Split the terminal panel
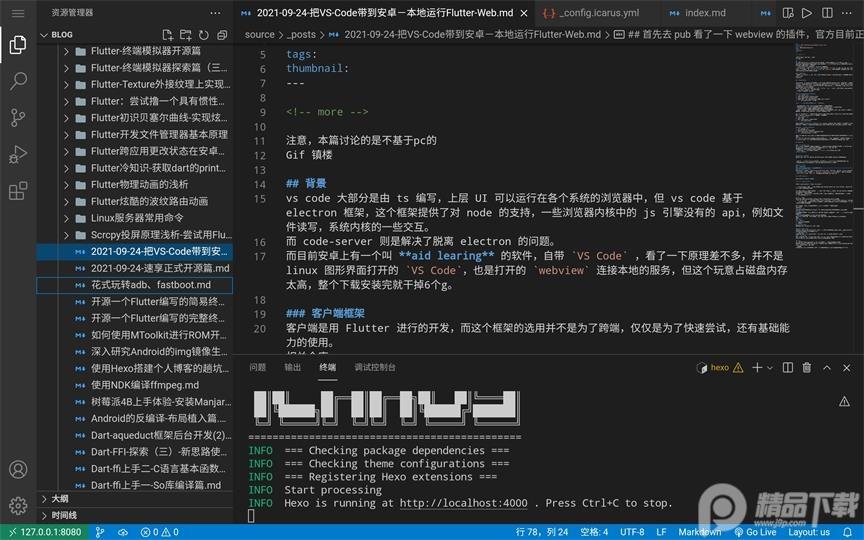 [x=782, y=367]
